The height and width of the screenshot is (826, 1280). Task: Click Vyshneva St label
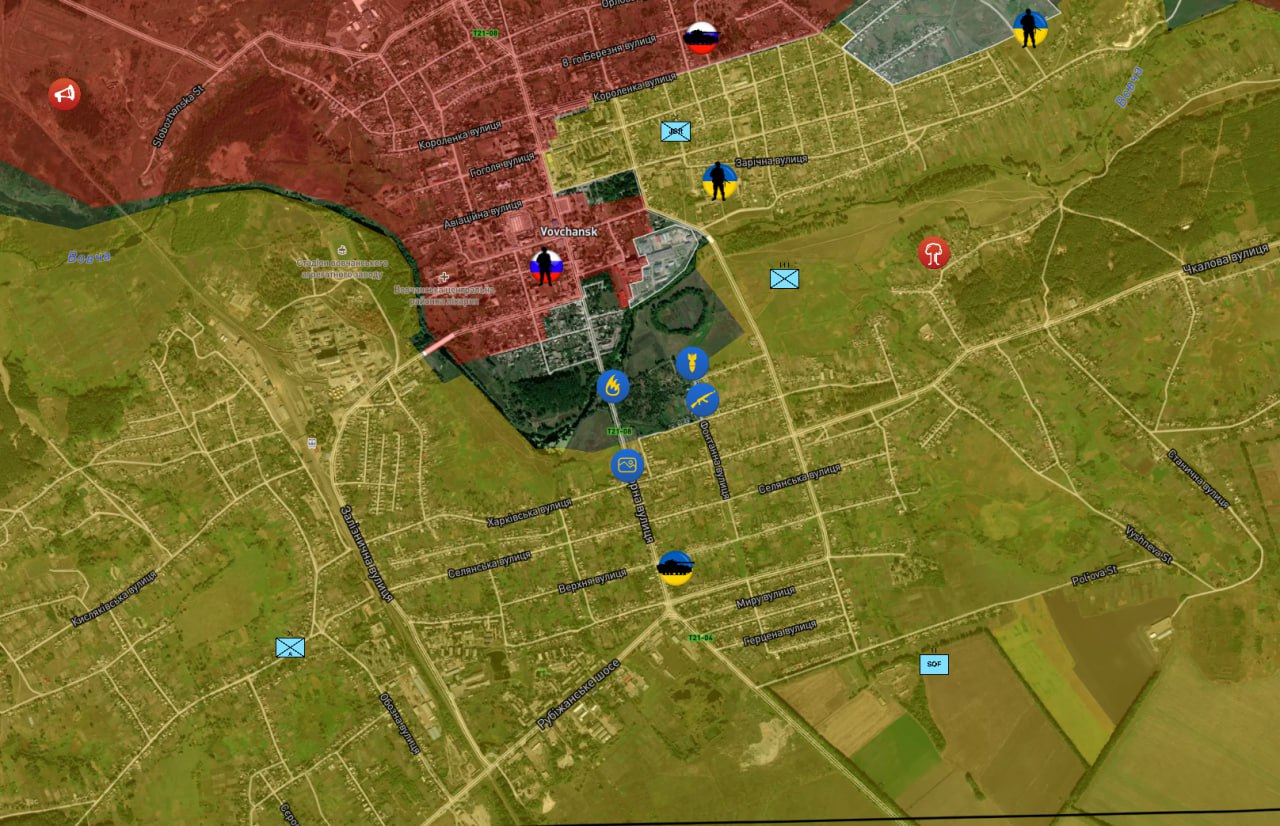coord(1146,545)
